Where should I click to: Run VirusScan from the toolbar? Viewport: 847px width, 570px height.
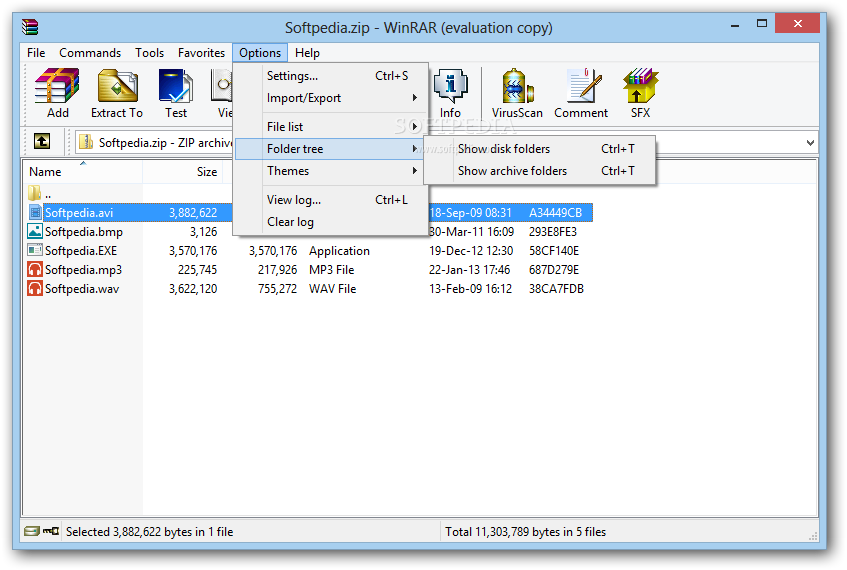[517, 85]
